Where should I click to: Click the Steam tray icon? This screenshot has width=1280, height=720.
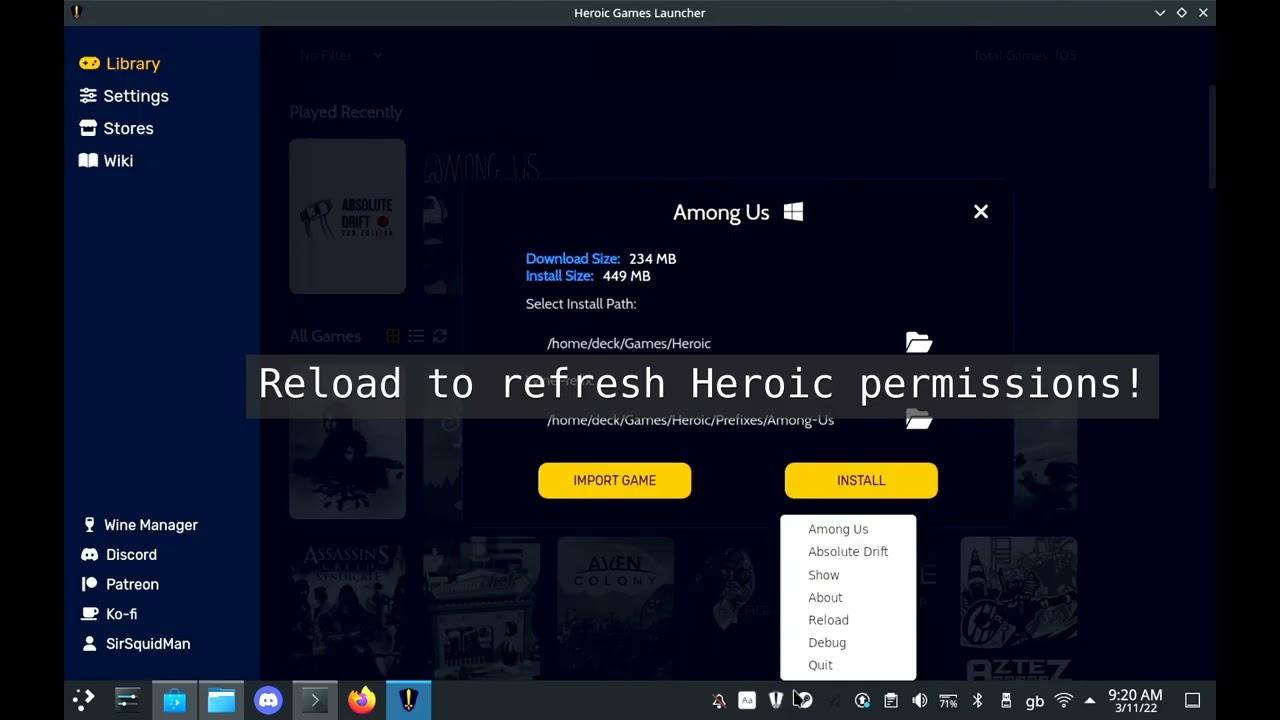click(x=804, y=701)
